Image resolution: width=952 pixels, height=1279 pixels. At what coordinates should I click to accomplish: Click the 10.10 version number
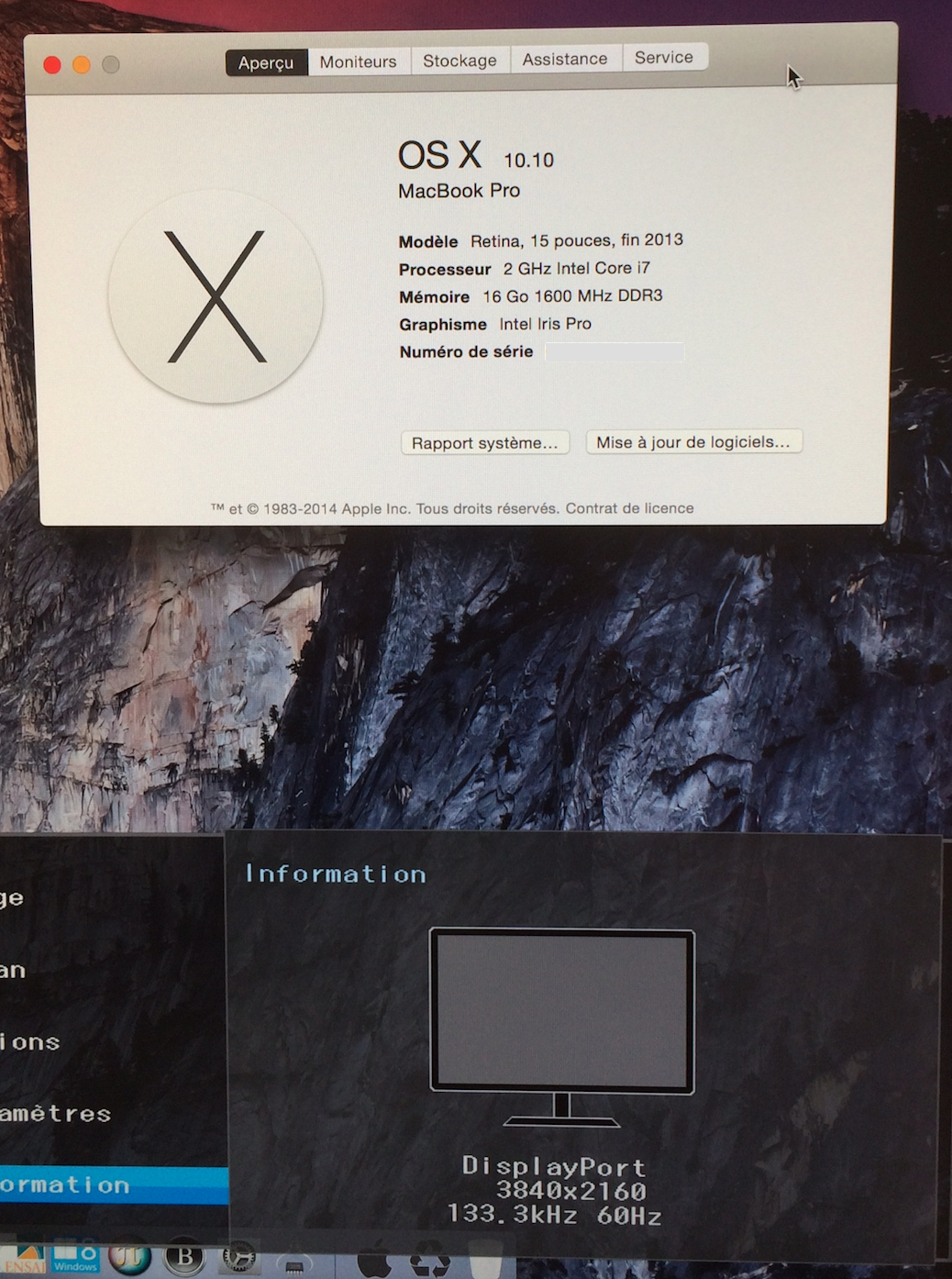click(x=528, y=161)
